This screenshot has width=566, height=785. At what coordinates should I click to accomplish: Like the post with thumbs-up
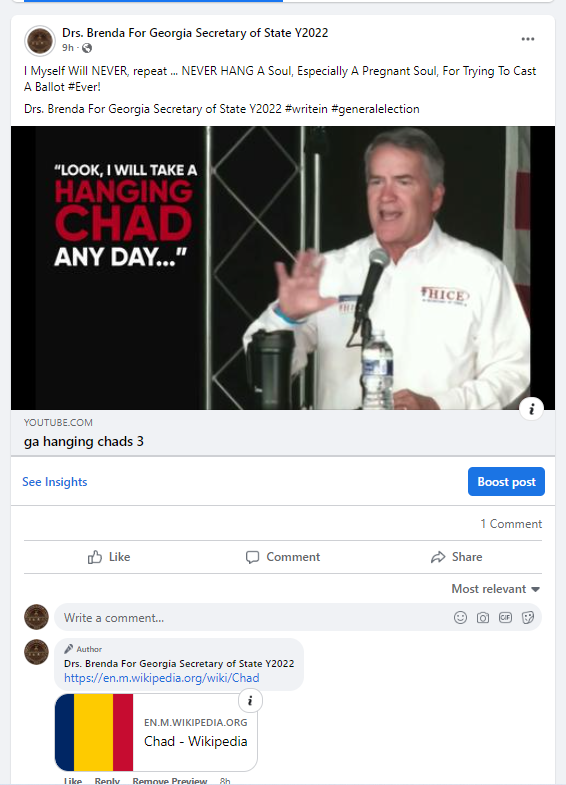[x=109, y=557]
